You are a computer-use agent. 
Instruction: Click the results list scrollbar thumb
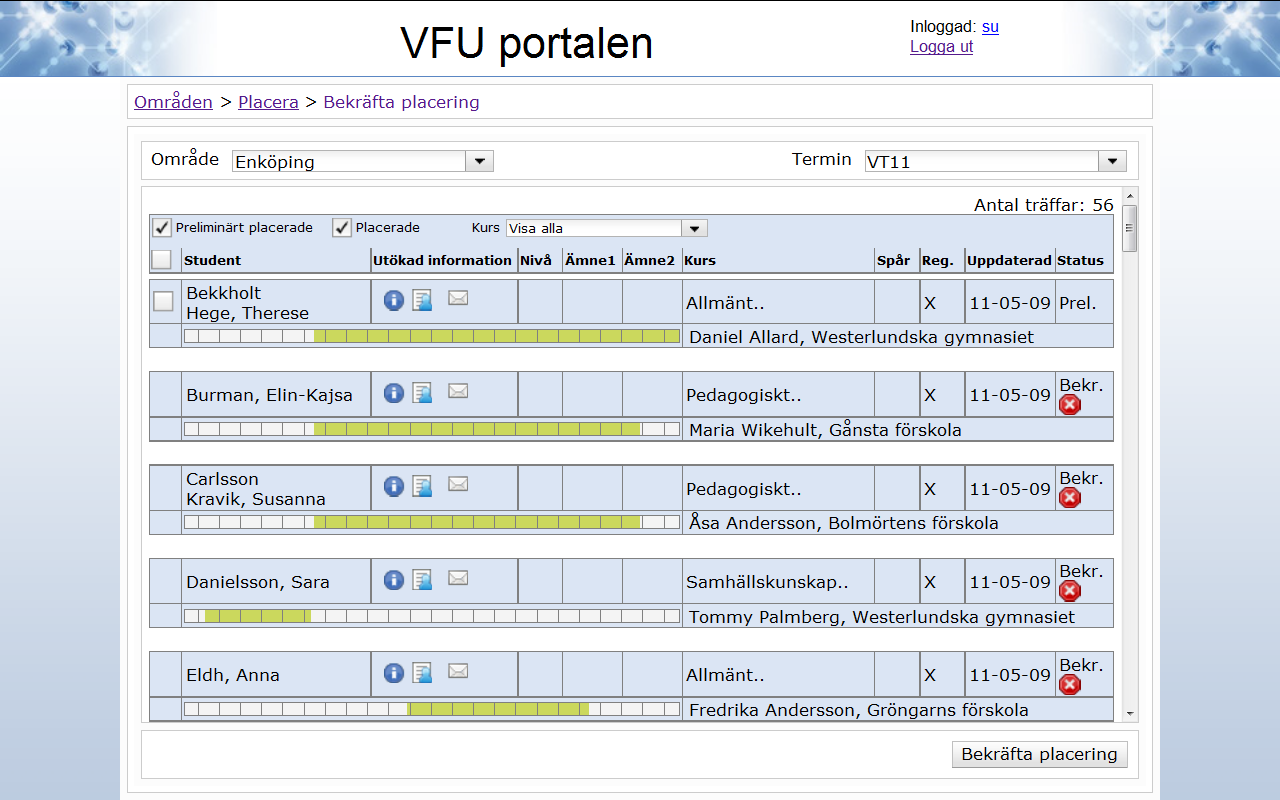click(1130, 228)
